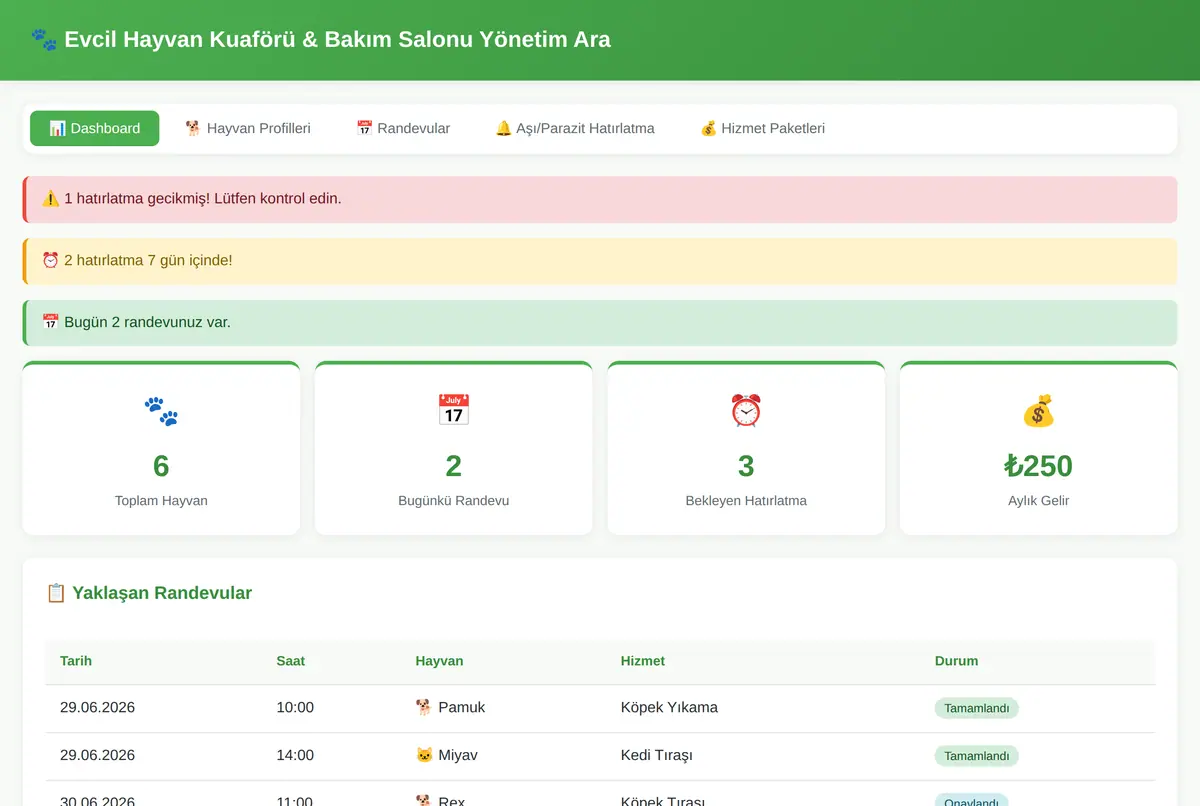Click the Köpek Yıkama service cell
The image size is (1200, 806).
[669, 707]
